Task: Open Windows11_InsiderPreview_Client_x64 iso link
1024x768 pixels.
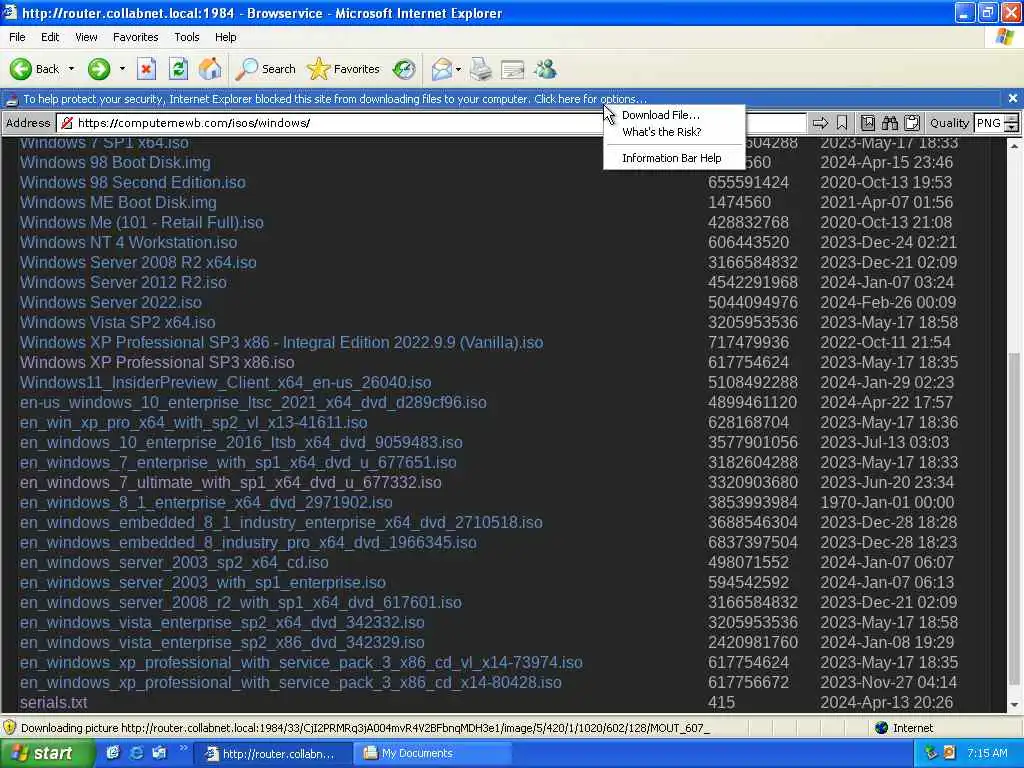Action: coord(225,383)
